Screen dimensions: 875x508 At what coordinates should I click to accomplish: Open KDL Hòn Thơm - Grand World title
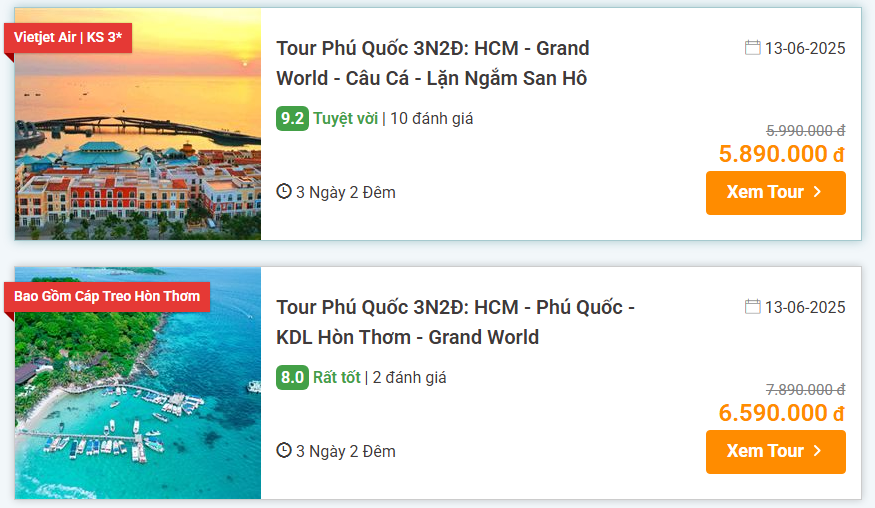[455, 322]
